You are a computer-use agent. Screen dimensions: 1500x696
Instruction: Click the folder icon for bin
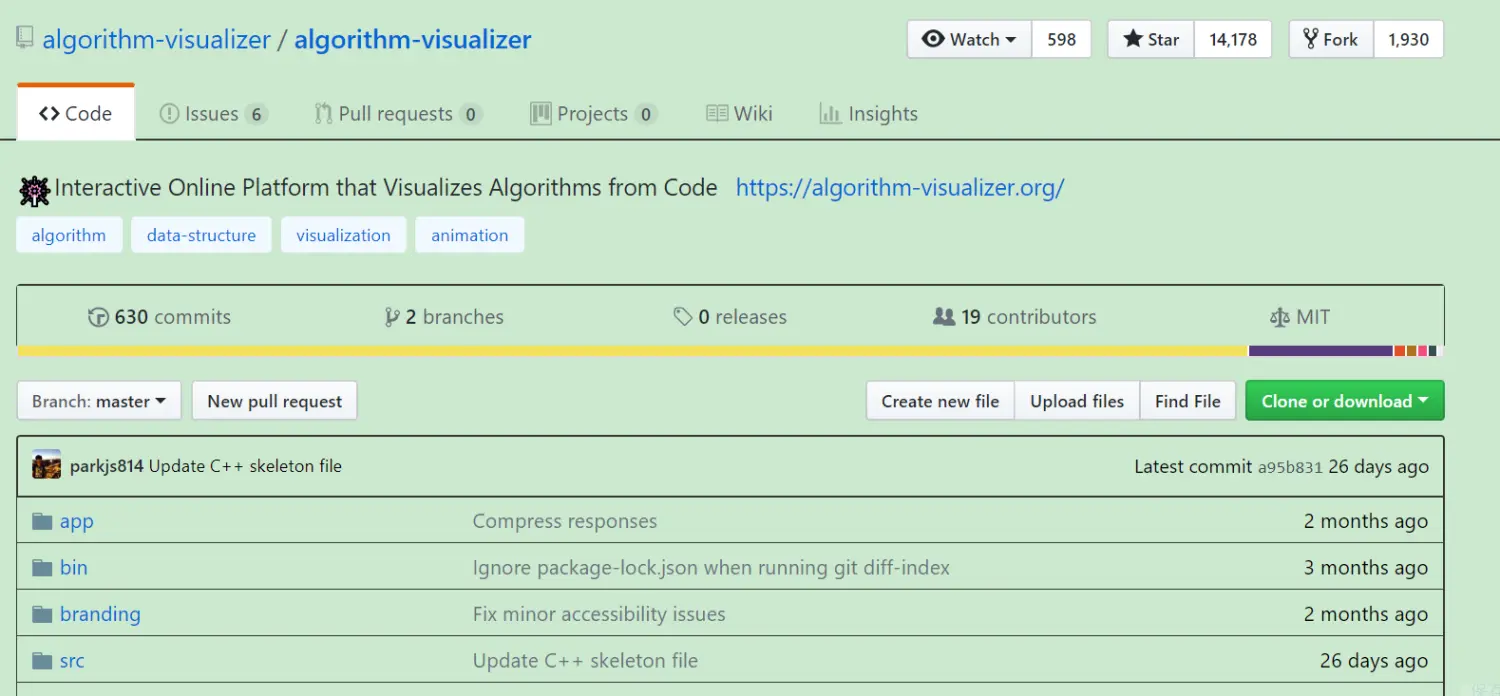point(42,568)
